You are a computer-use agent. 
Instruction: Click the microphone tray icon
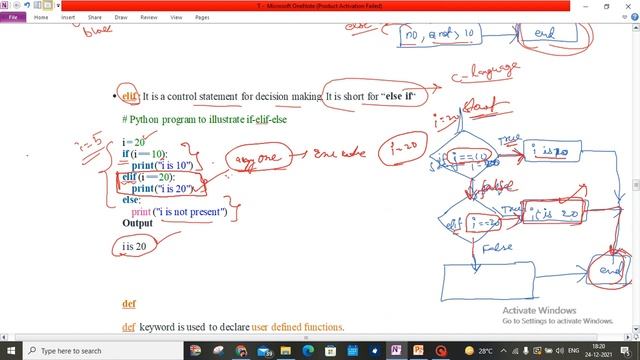(526, 351)
